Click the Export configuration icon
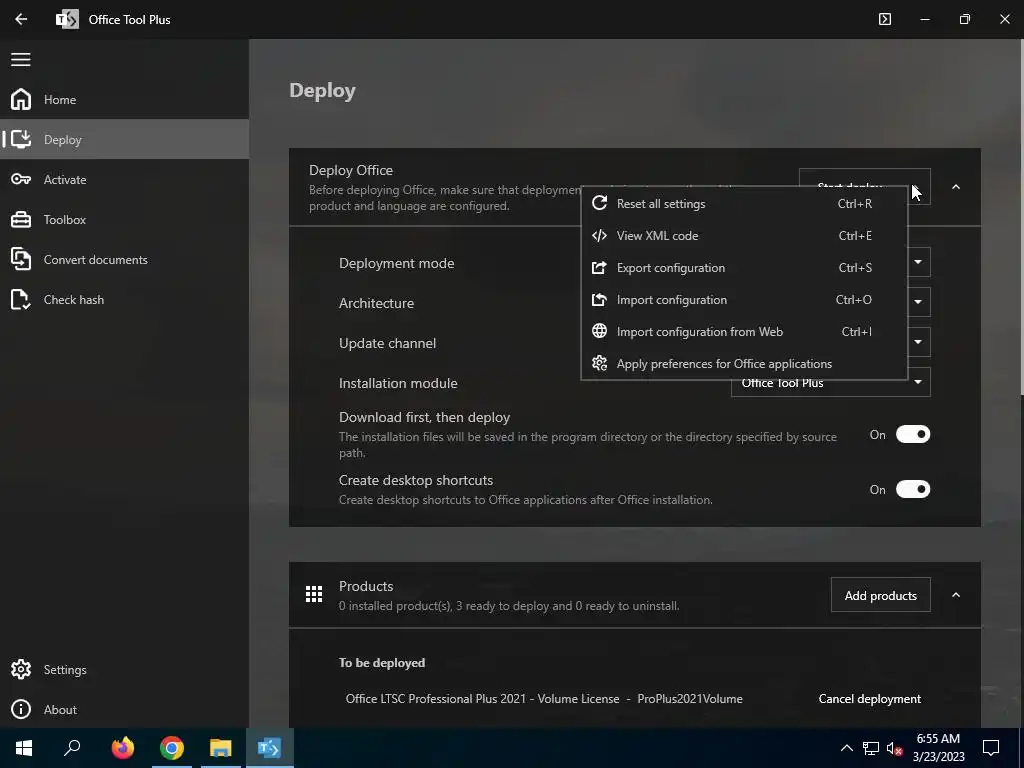 [x=600, y=267]
